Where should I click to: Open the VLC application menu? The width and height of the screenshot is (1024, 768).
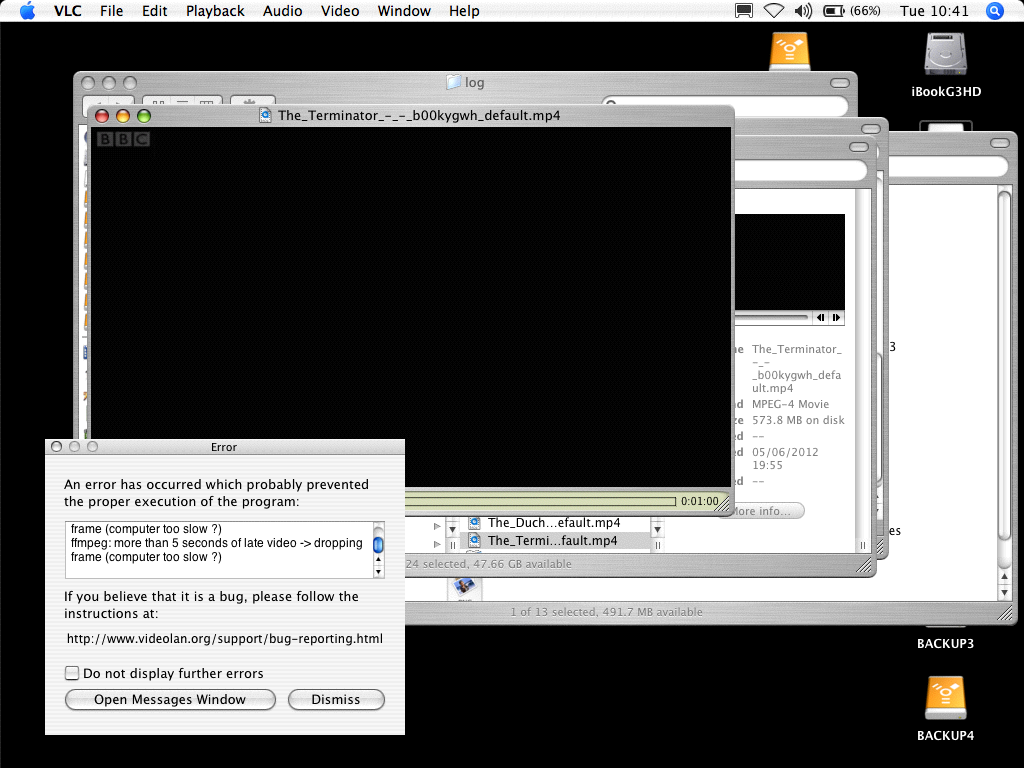[x=67, y=11]
